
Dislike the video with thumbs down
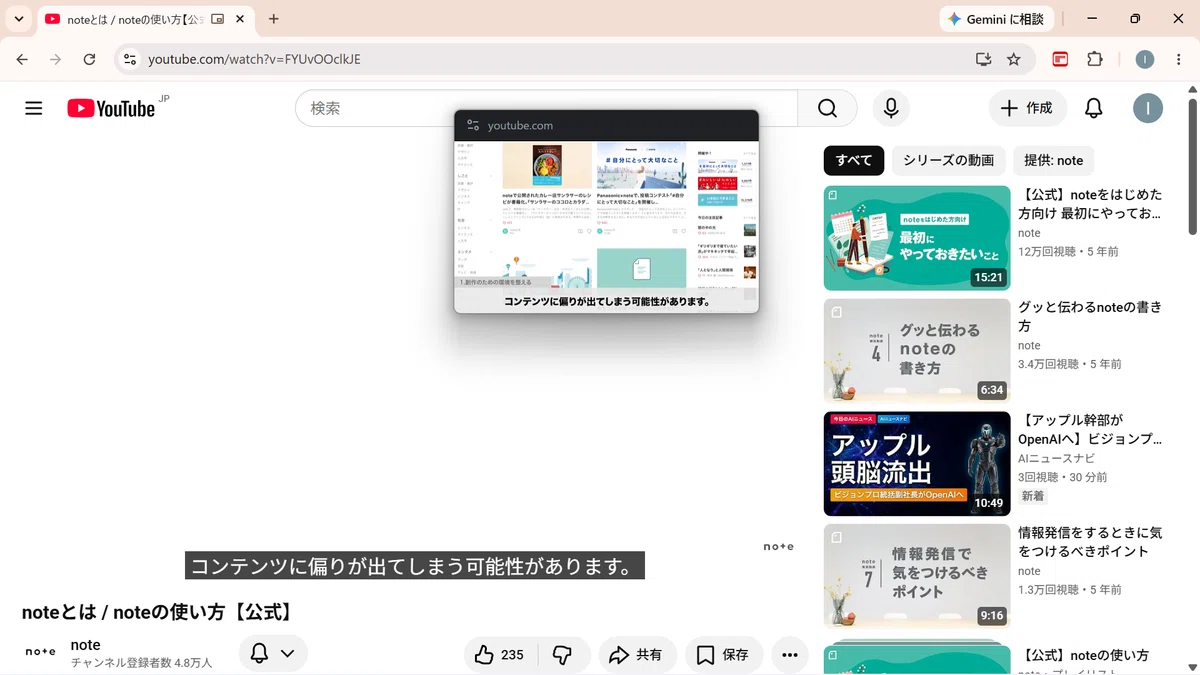[x=563, y=655]
